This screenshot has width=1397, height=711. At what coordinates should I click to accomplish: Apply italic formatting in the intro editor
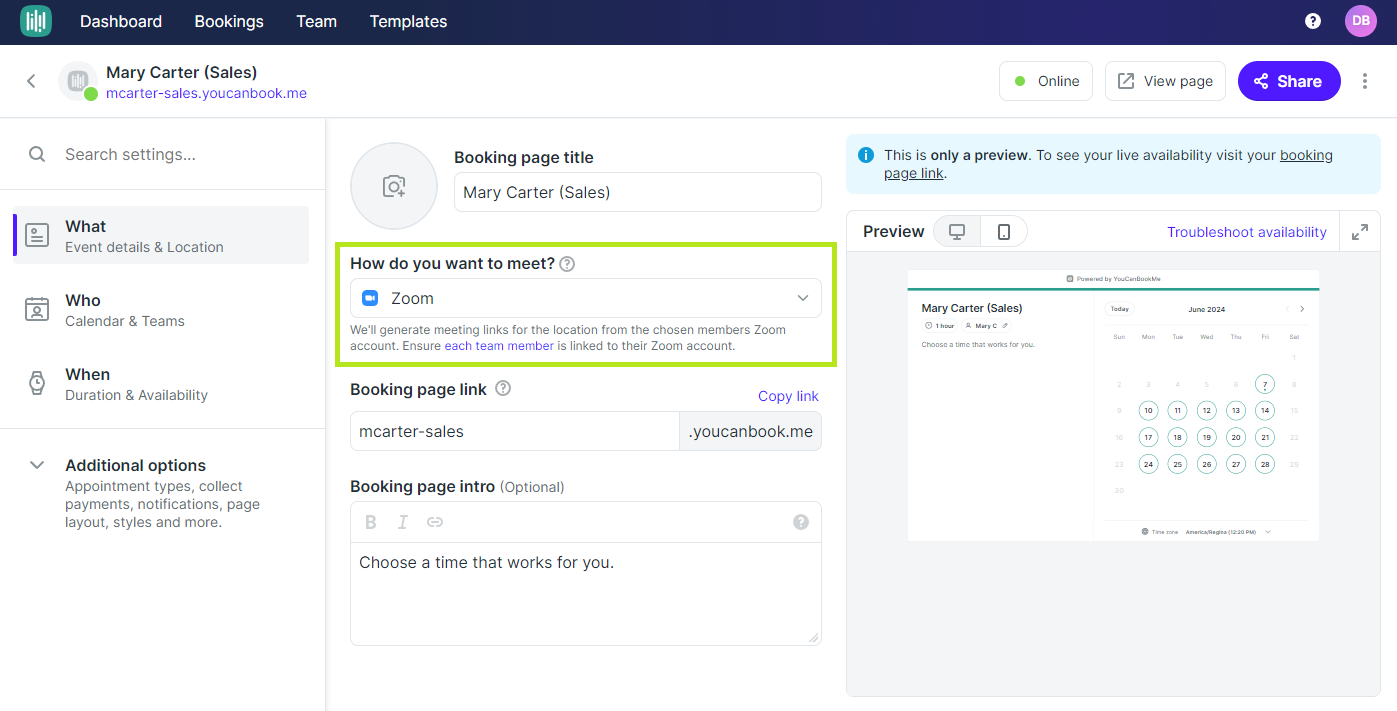point(403,522)
